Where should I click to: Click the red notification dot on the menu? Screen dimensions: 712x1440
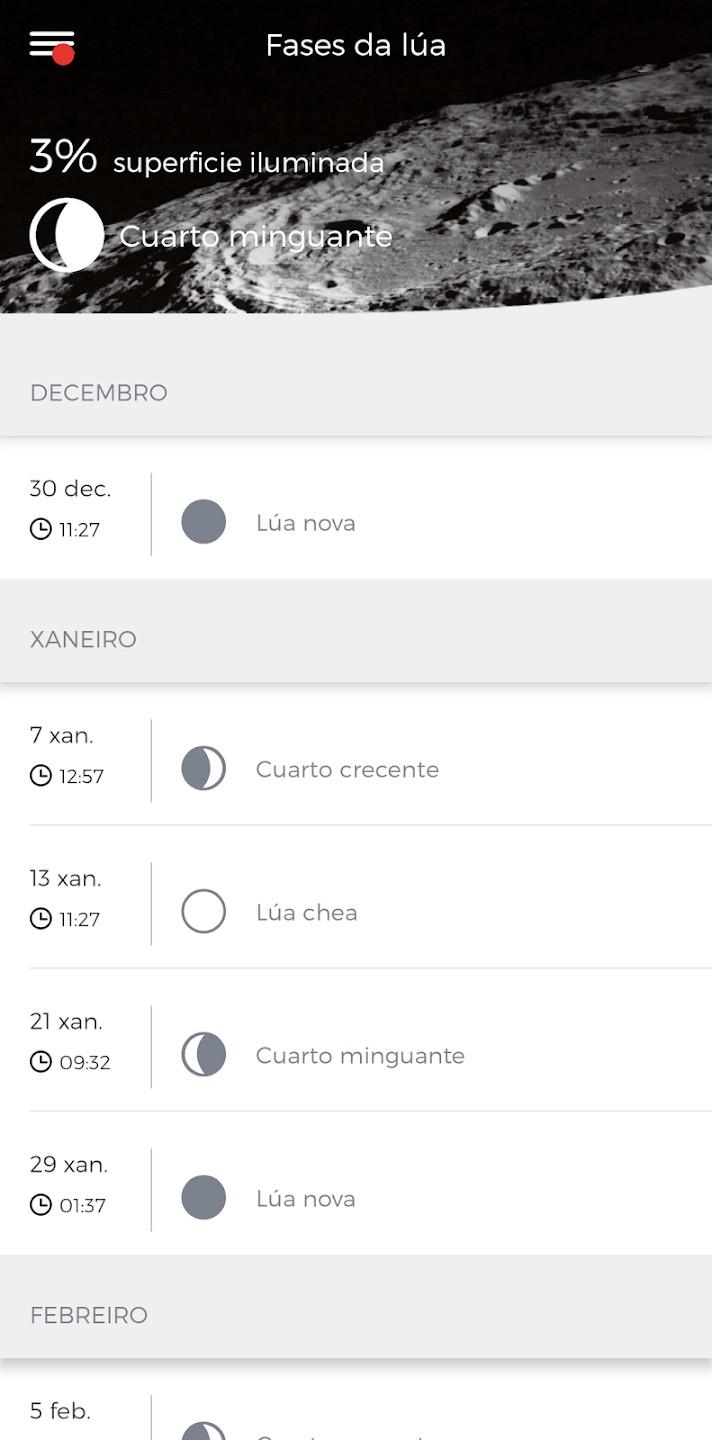pyautogui.click(x=63, y=55)
